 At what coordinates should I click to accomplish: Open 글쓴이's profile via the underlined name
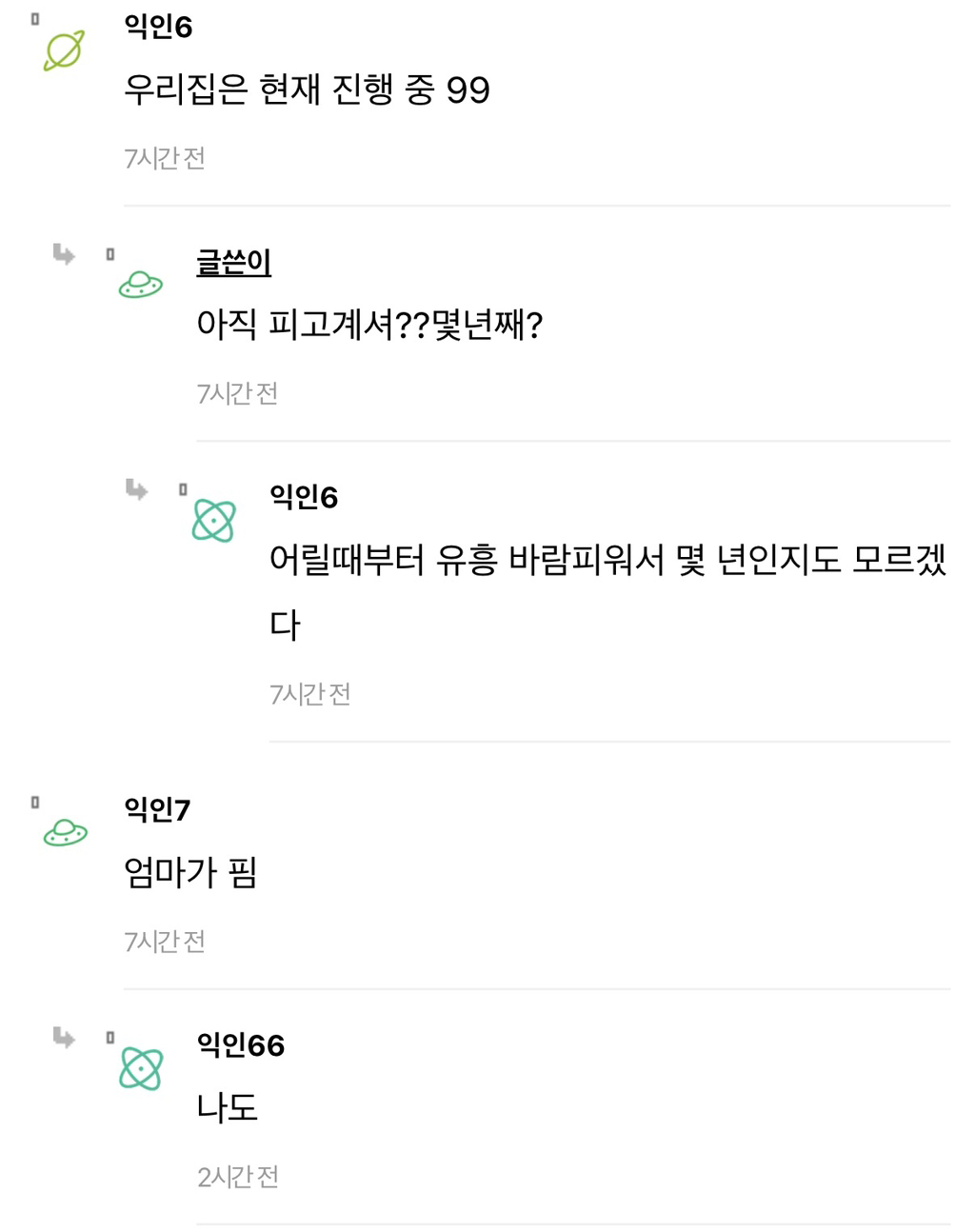231,264
